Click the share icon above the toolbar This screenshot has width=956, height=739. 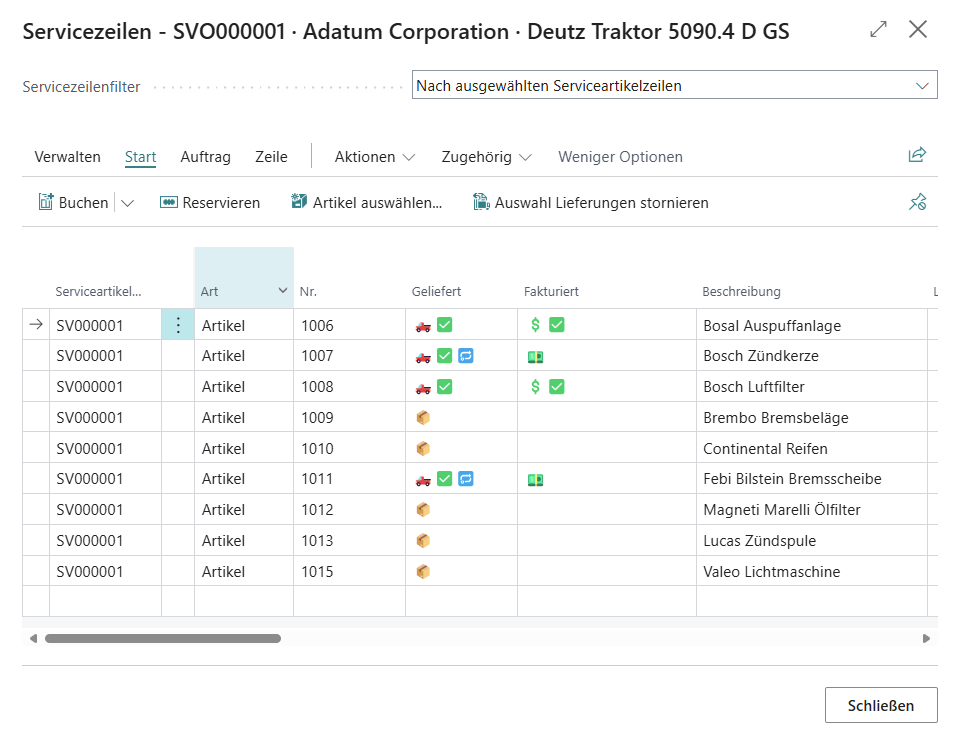click(916, 155)
